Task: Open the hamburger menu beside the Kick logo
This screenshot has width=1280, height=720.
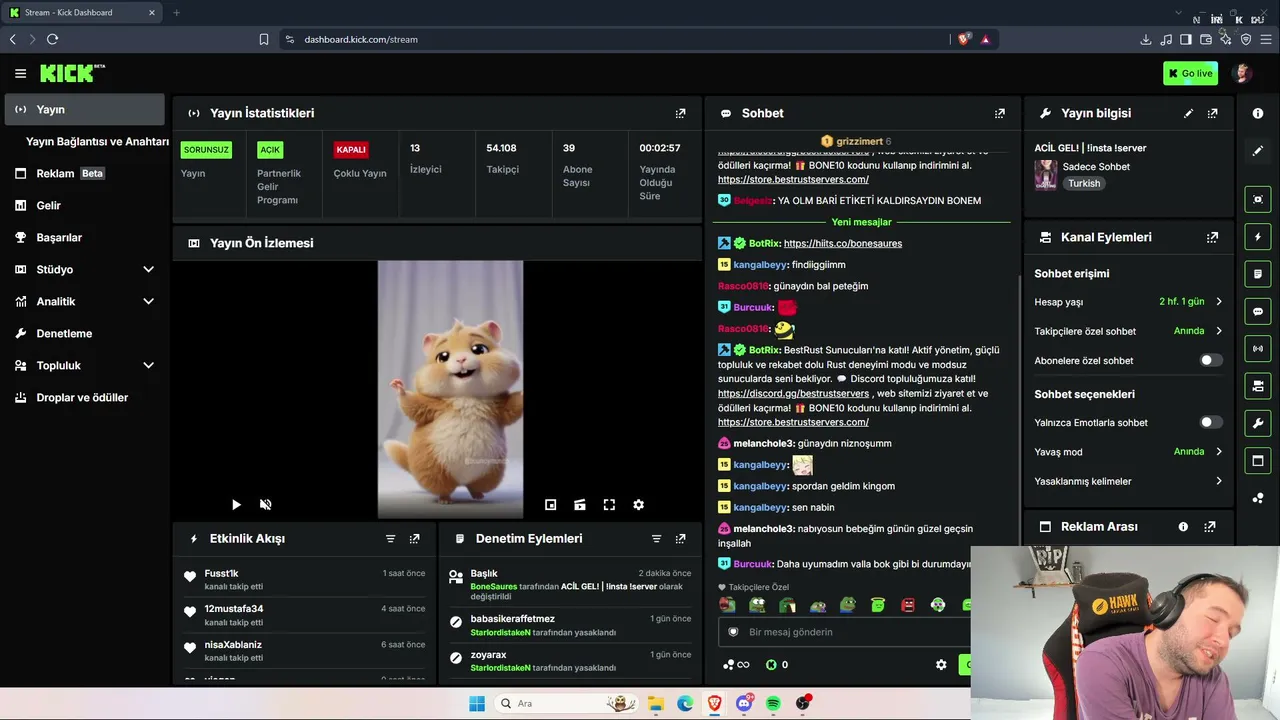Action: [20, 73]
